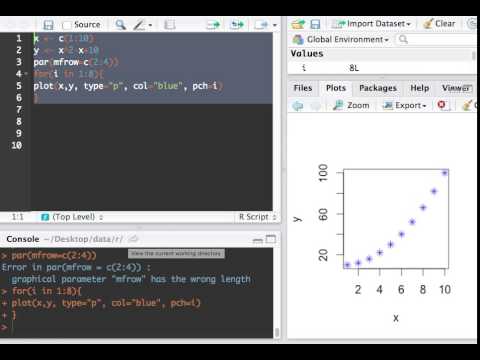The width and height of the screenshot is (480, 360).
Task: Open the Source options dropdown arrow
Action: (x=274, y=25)
